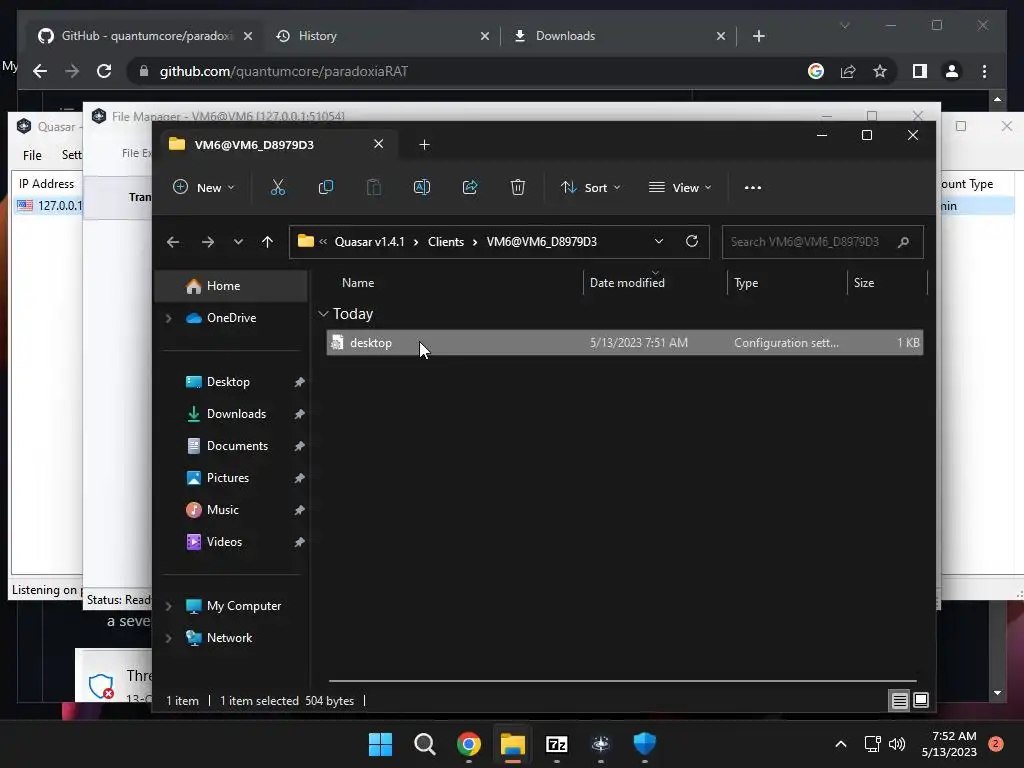1024x768 pixels.
Task: Open taskbar clock showing 7:52 AM
Action: tap(949, 744)
